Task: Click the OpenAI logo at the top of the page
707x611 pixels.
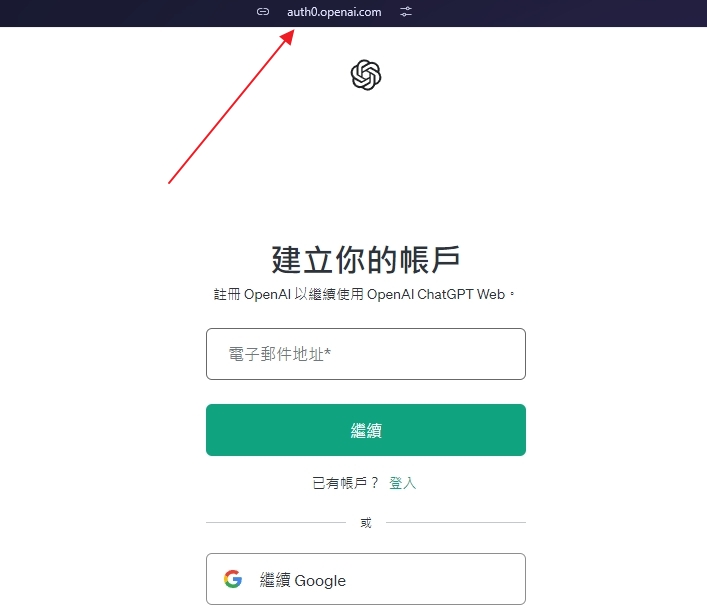Action: pos(366,75)
